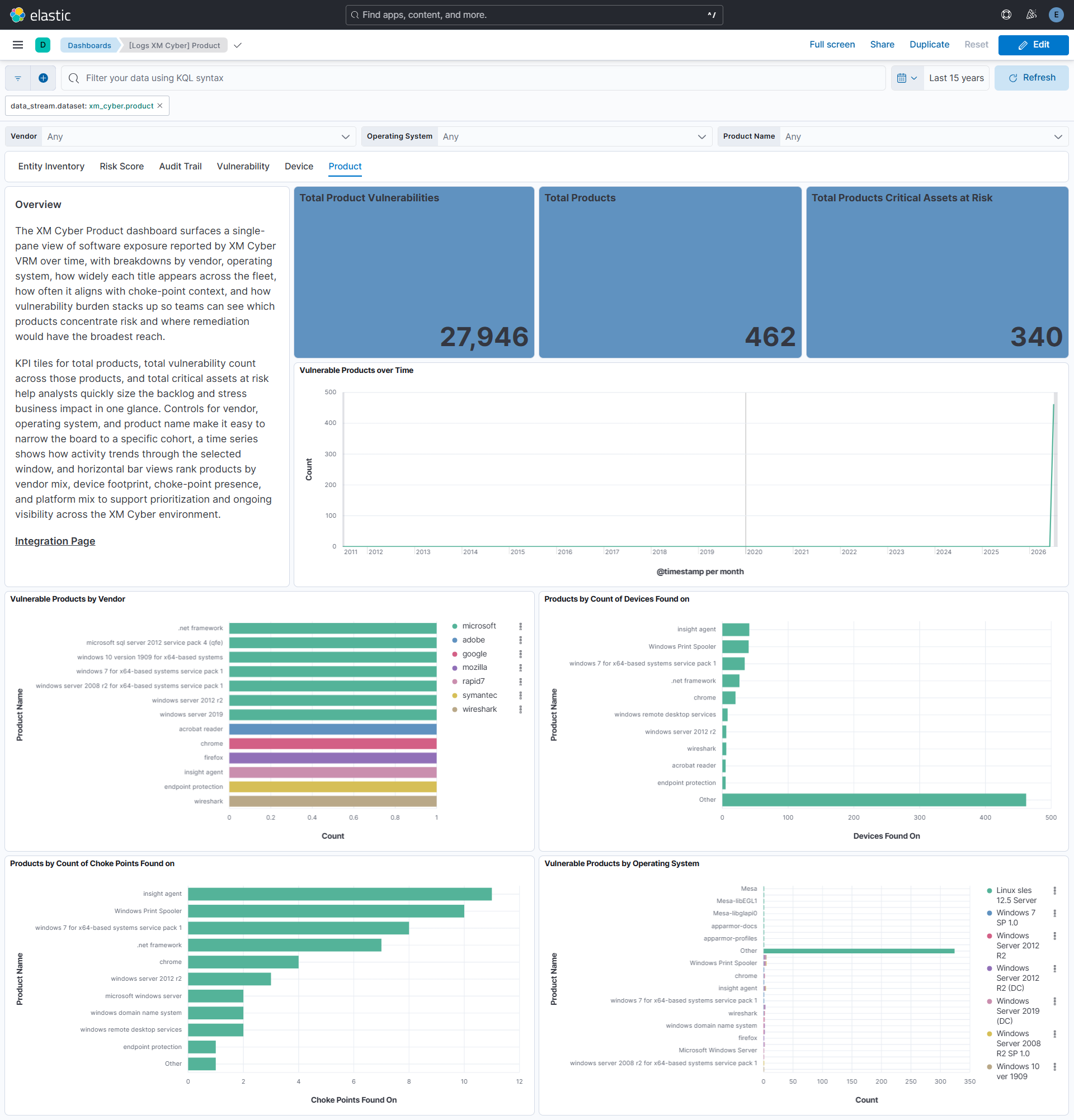This screenshot has height=1120, width=1074.
Task: Toggle Windows Server 2012 R2 legend color
Action: [x=989, y=936]
